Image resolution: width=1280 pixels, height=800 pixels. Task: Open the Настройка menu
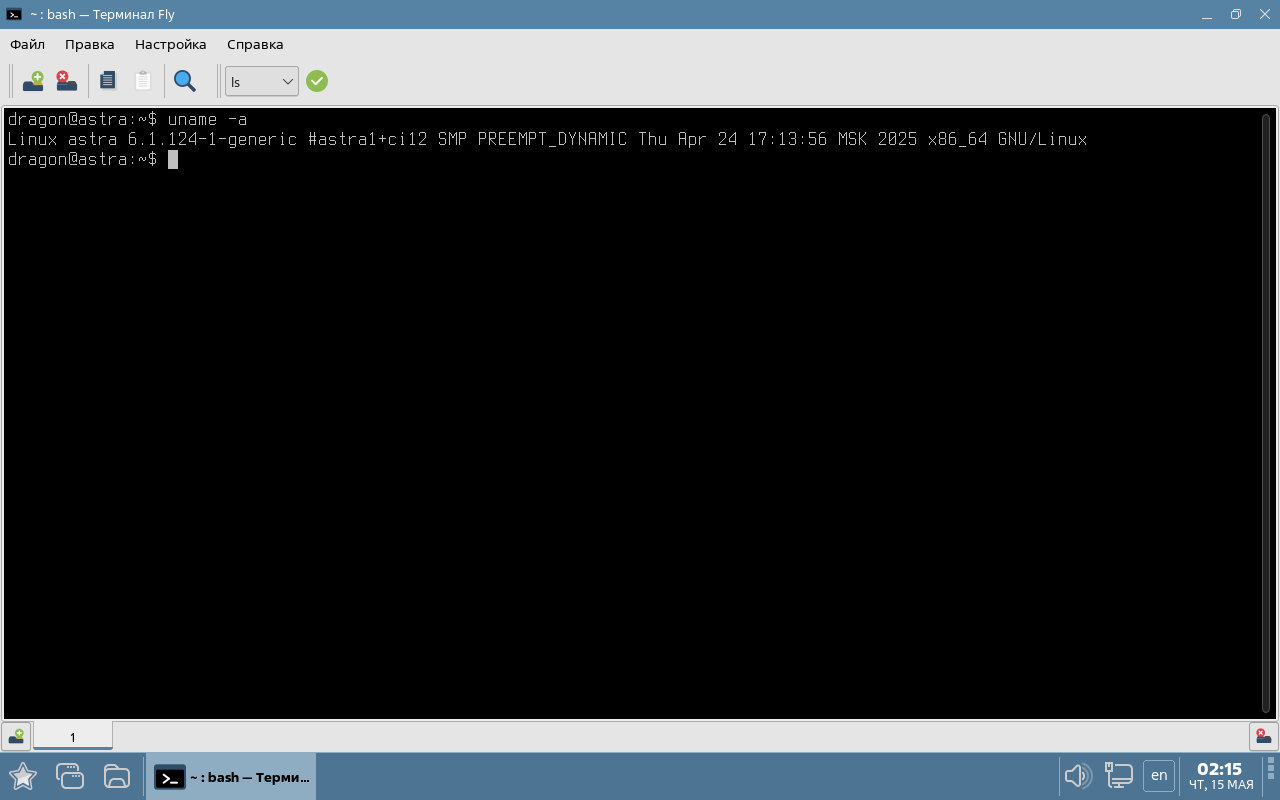pyautogui.click(x=170, y=44)
